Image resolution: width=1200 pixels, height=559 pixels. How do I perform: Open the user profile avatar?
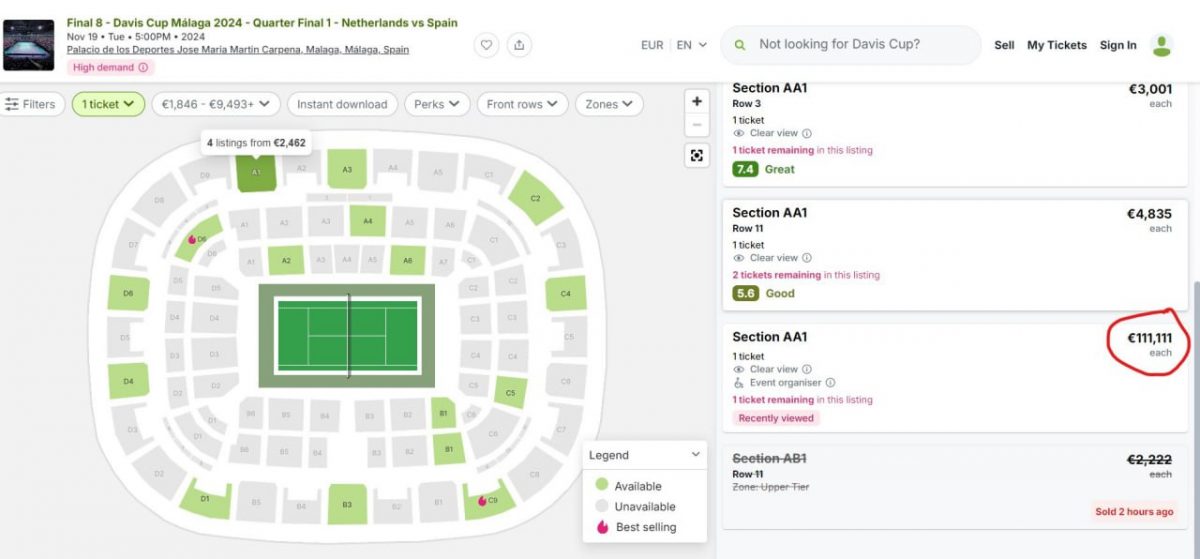pyautogui.click(x=1161, y=45)
